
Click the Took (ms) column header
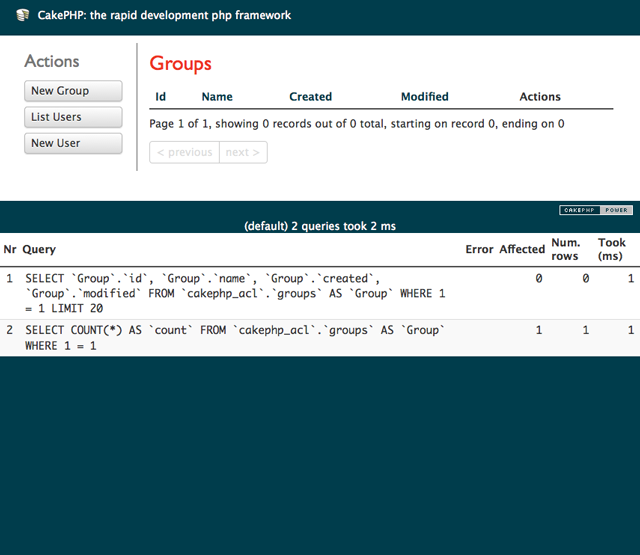click(612, 249)
